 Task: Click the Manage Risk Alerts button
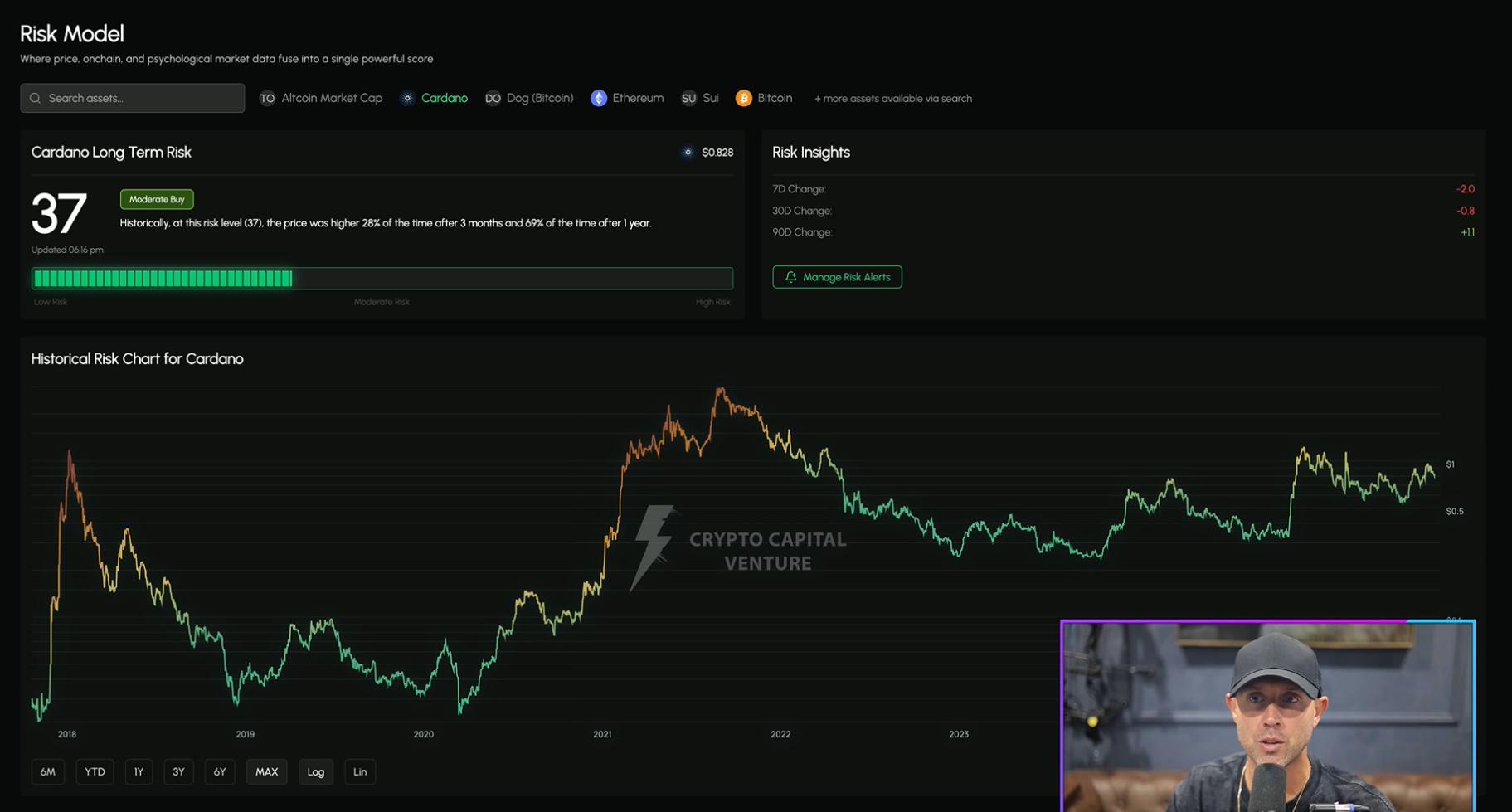837,277
